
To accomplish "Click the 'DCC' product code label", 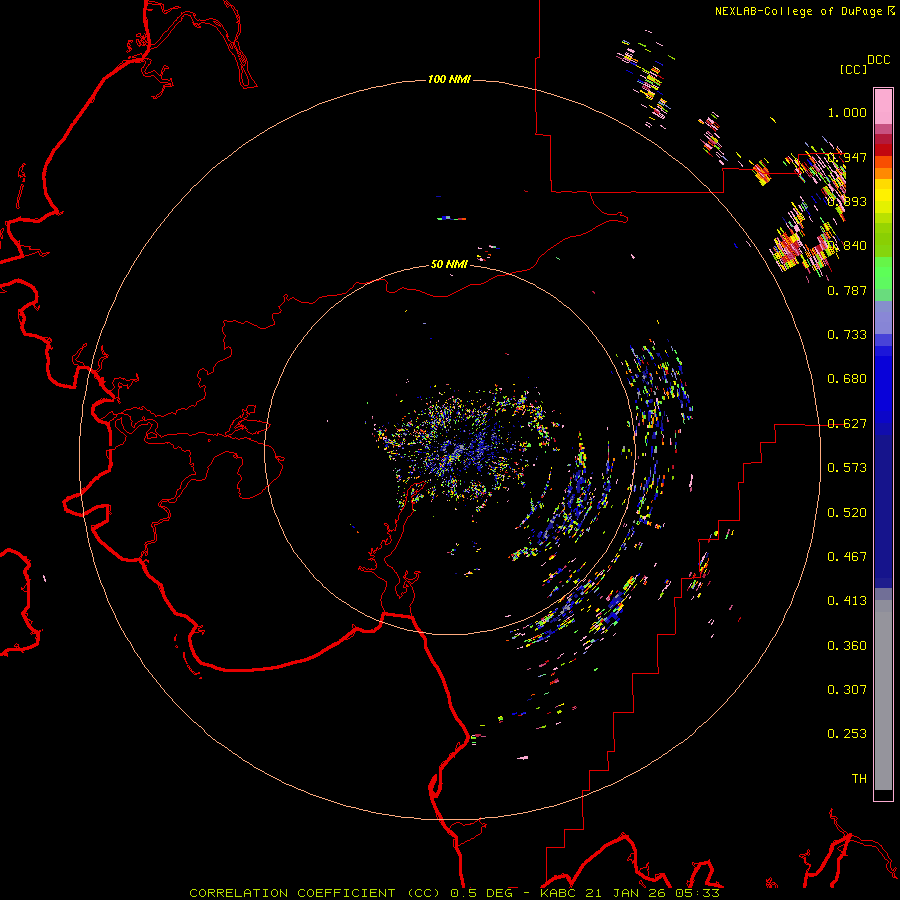I will (x=878, y=60).
